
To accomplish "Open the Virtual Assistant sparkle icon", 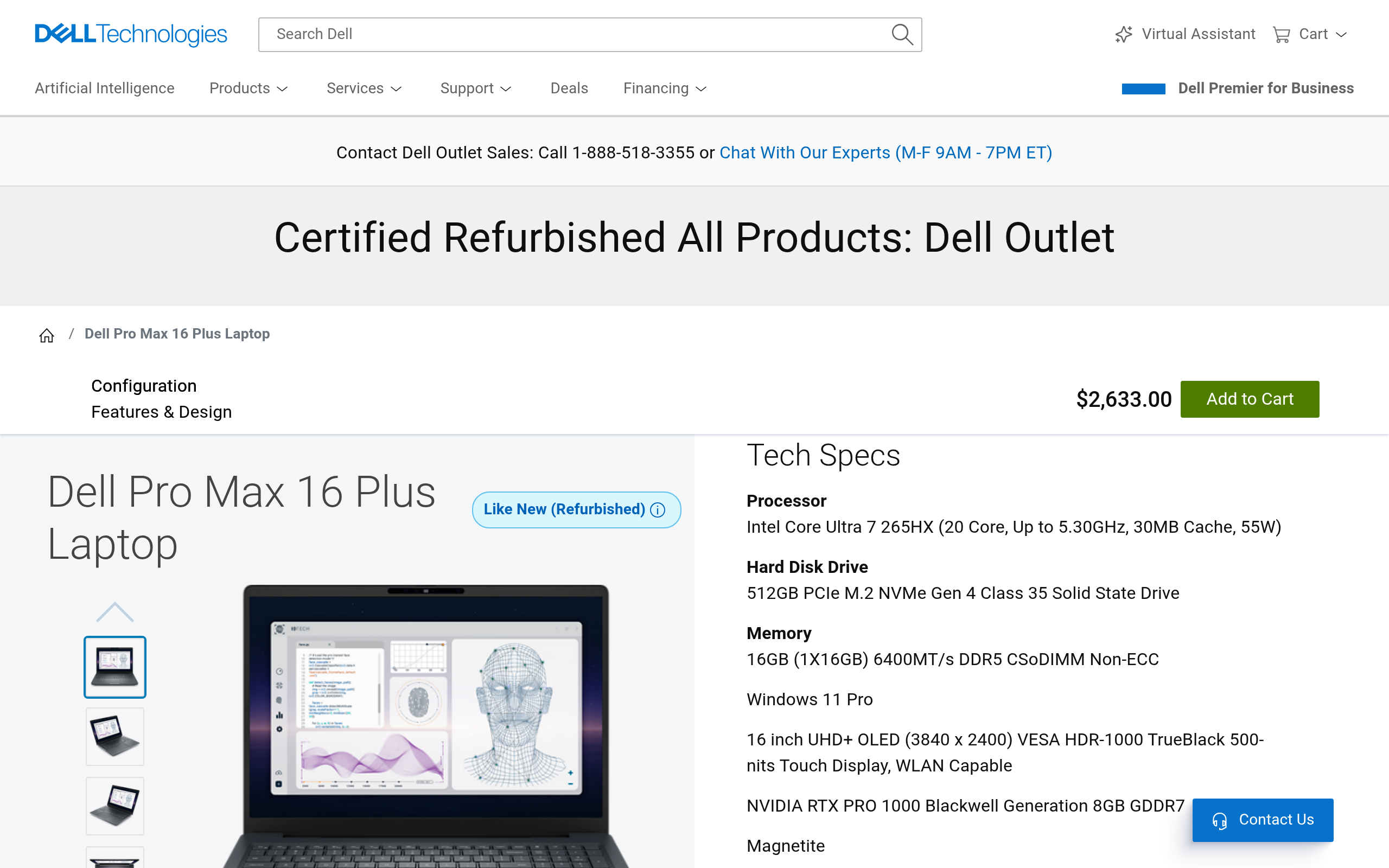I will pos(1123,34).
